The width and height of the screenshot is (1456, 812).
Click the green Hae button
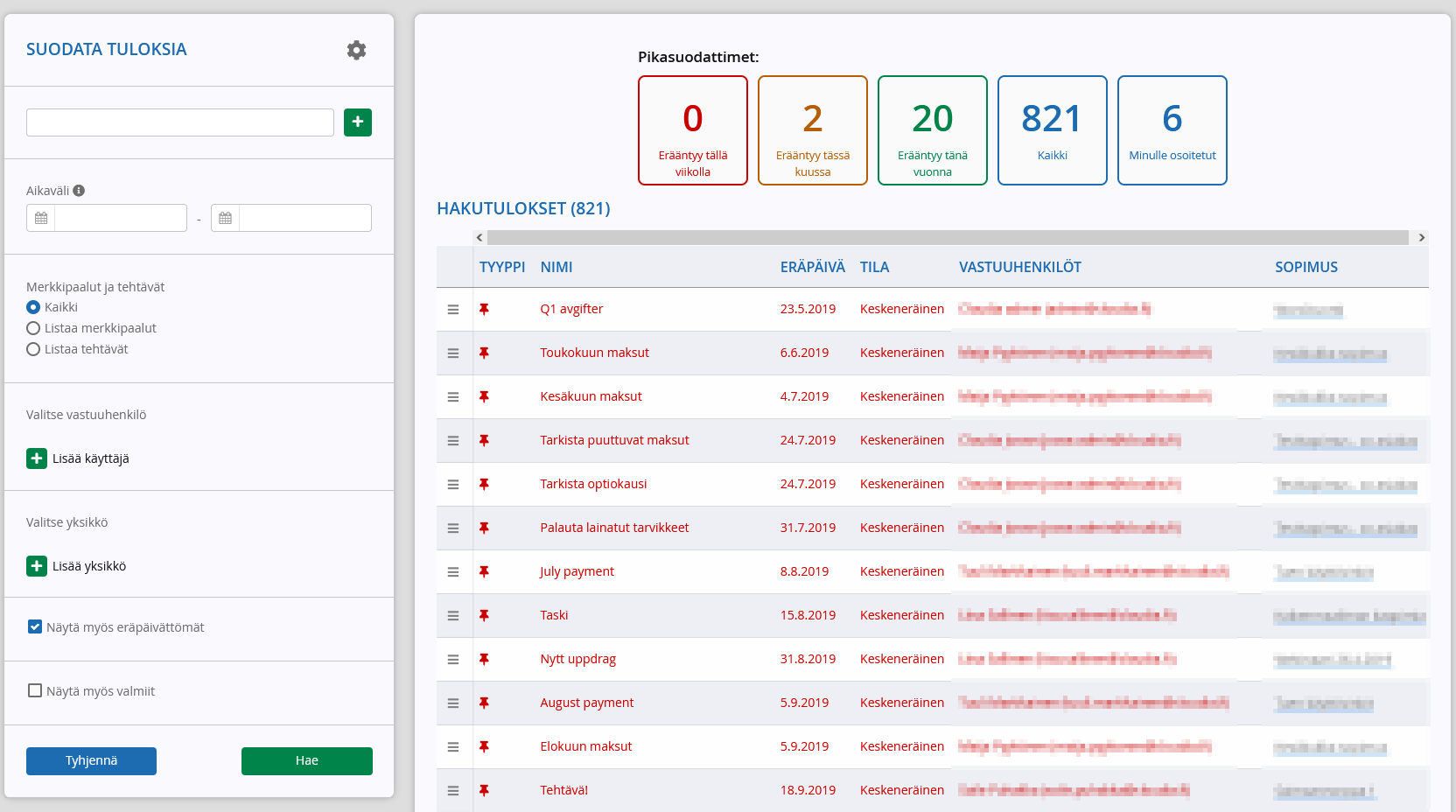(307, 761)
